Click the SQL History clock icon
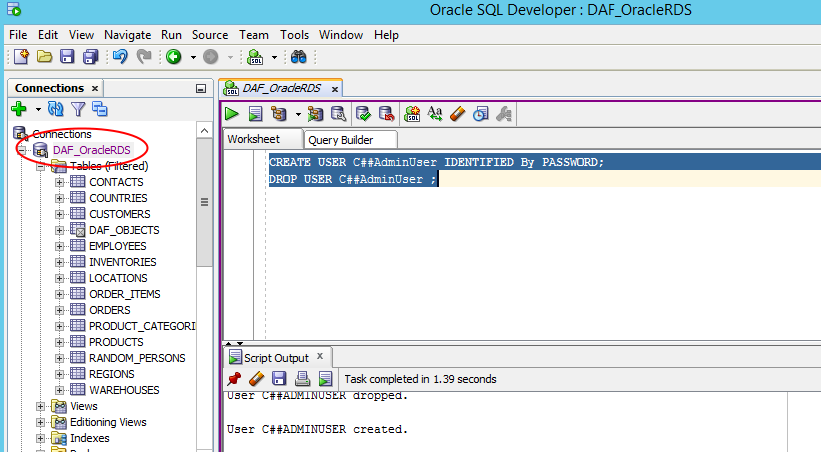Screen dimensions: 821x452 (481, 114)
